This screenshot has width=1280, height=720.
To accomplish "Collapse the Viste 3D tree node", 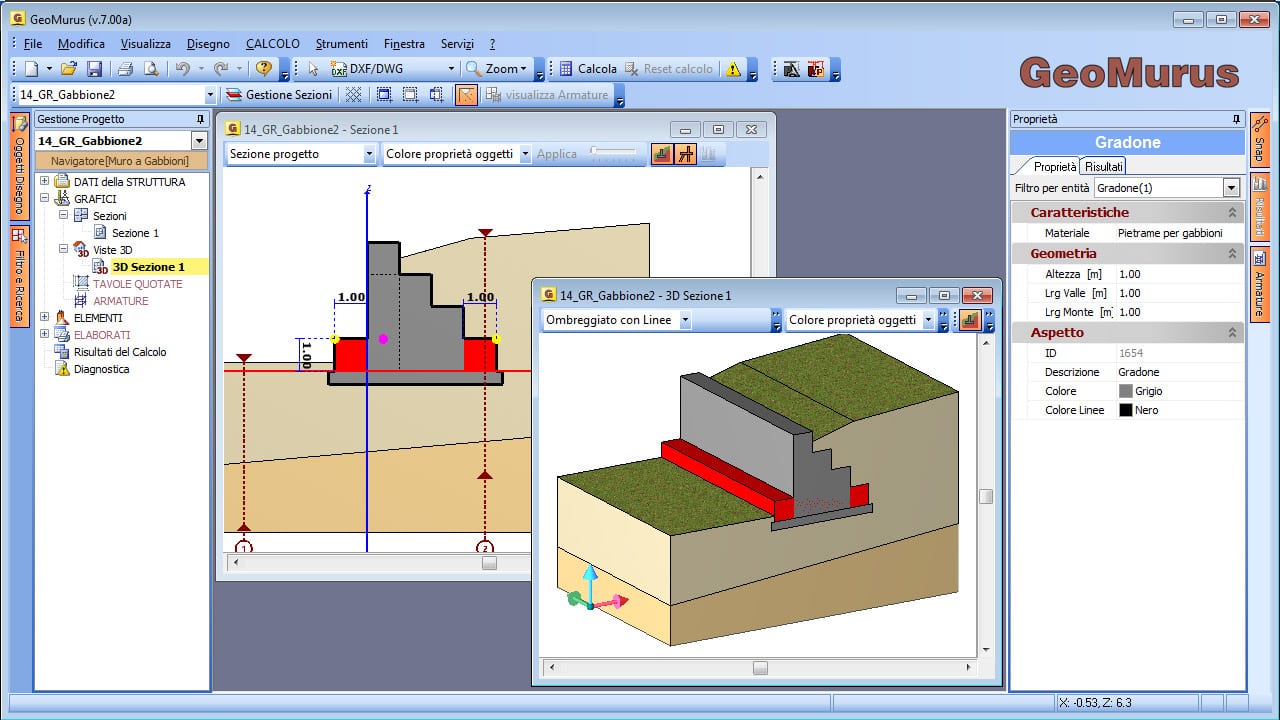I will point(63,250).
